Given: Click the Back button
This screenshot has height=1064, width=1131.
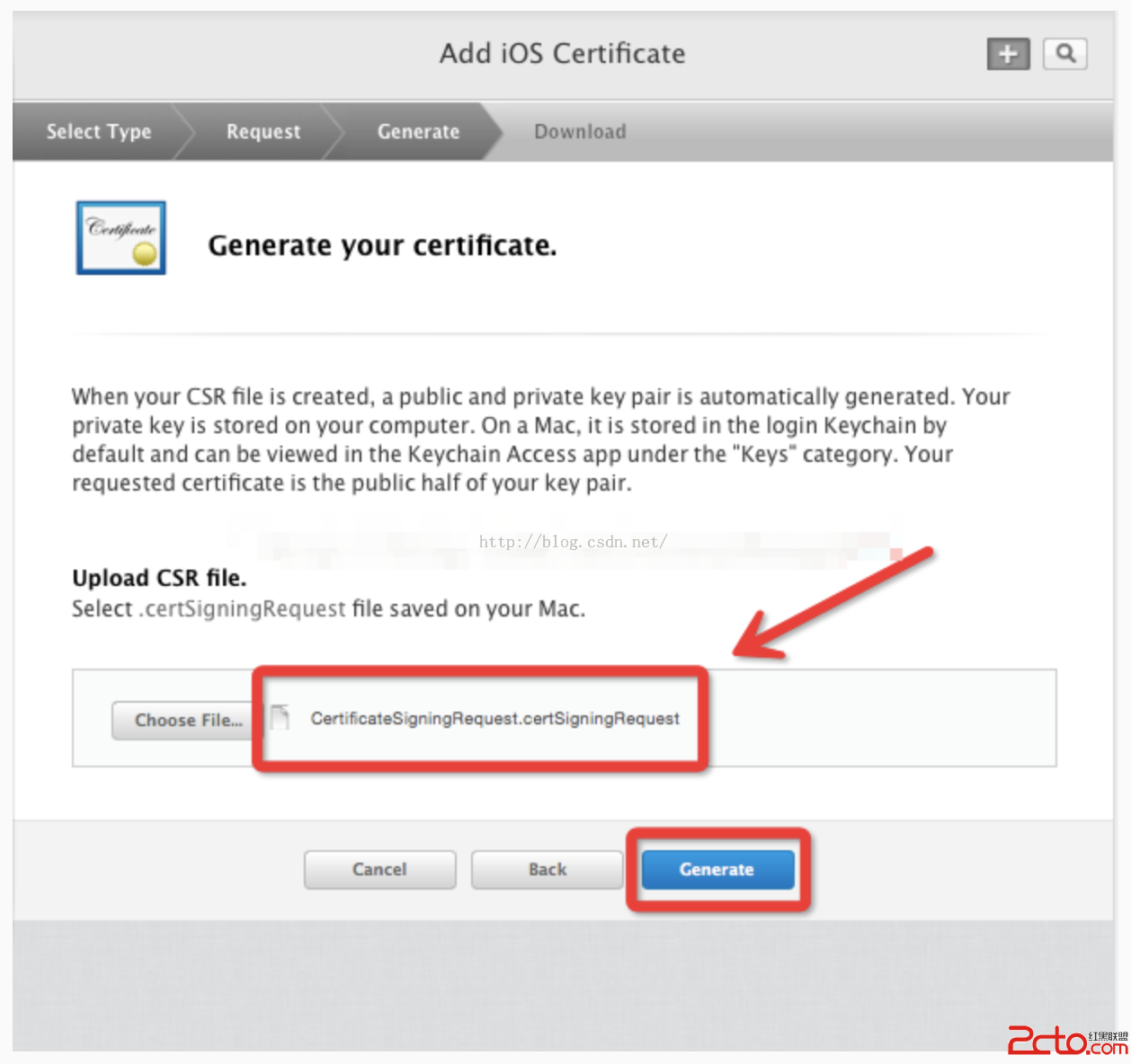Looking at the screenshot, I should (548, 869).
